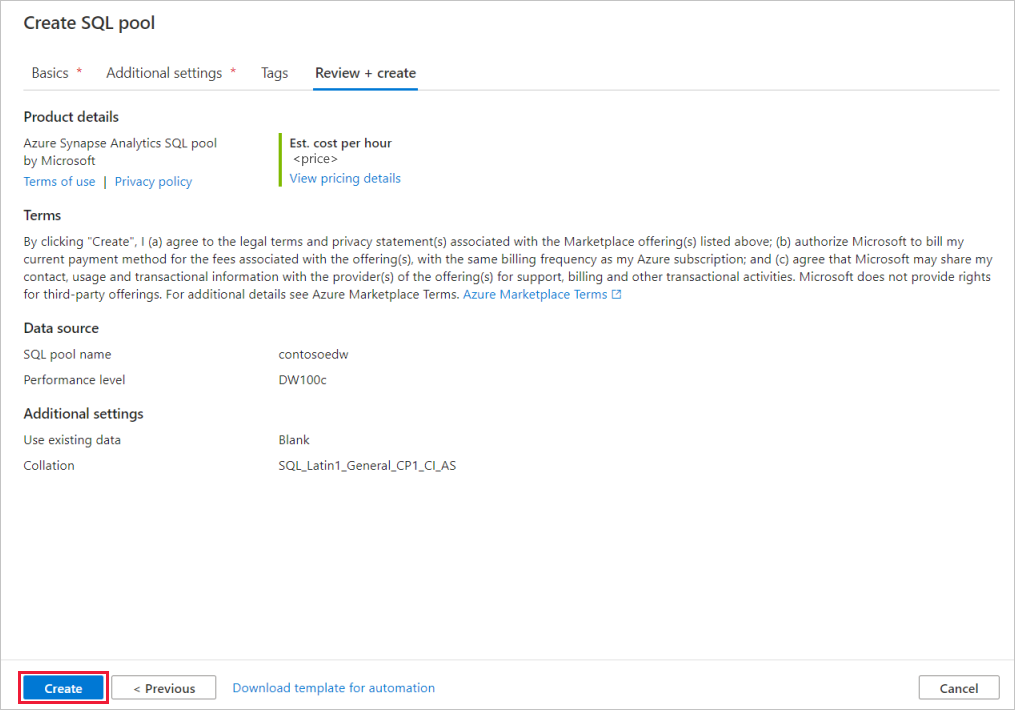This screenshot has width=1015, height=710.
Task: Switch to the Basics tab
Action: (x=50, y=72)
